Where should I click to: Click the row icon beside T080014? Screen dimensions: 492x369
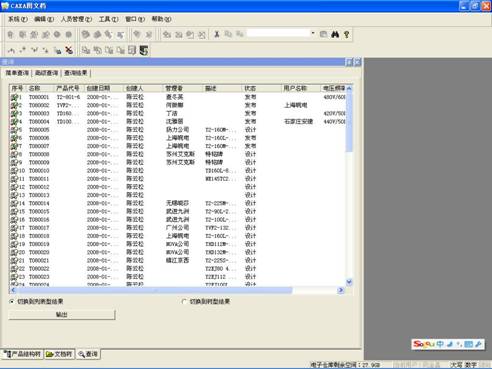coord(14,203)
